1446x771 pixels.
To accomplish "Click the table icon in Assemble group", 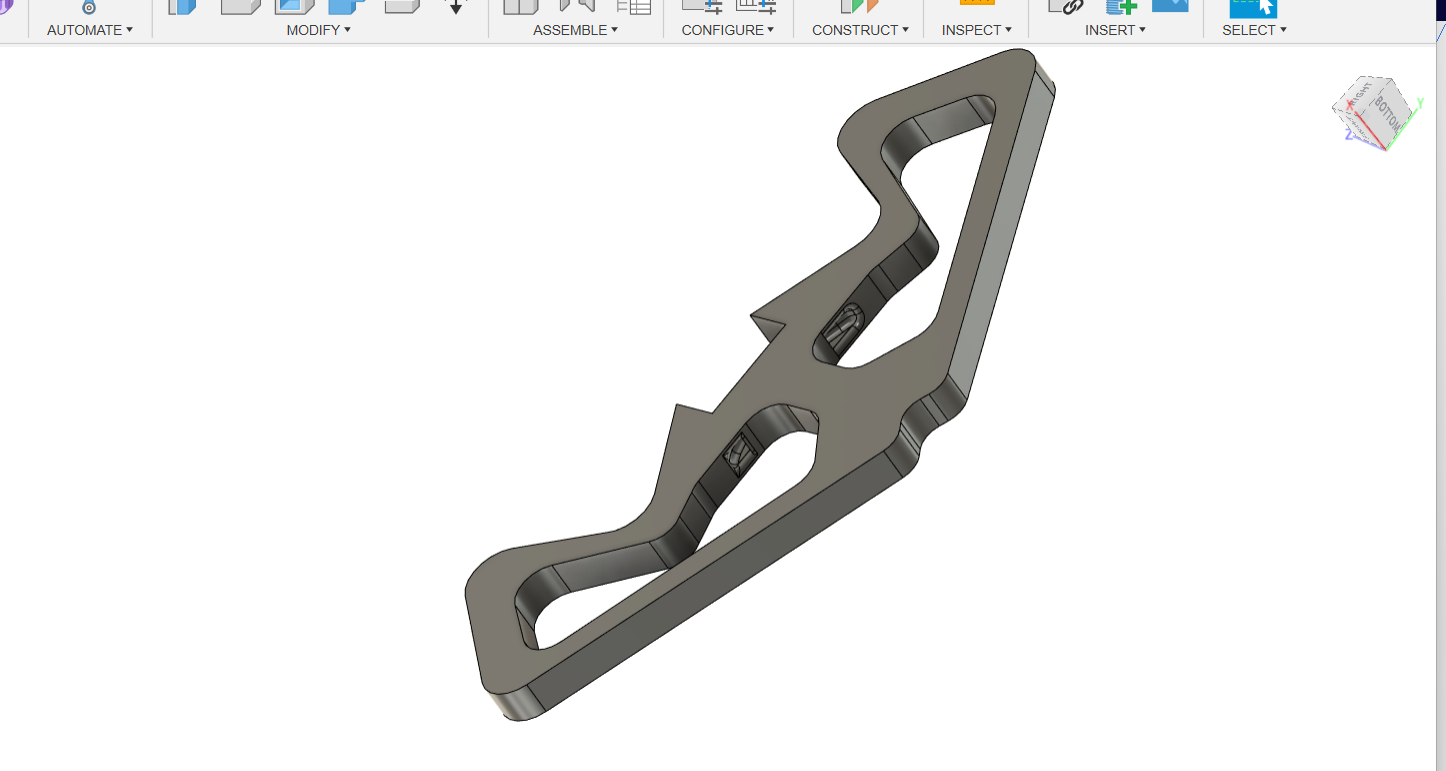I will [633, 6].
